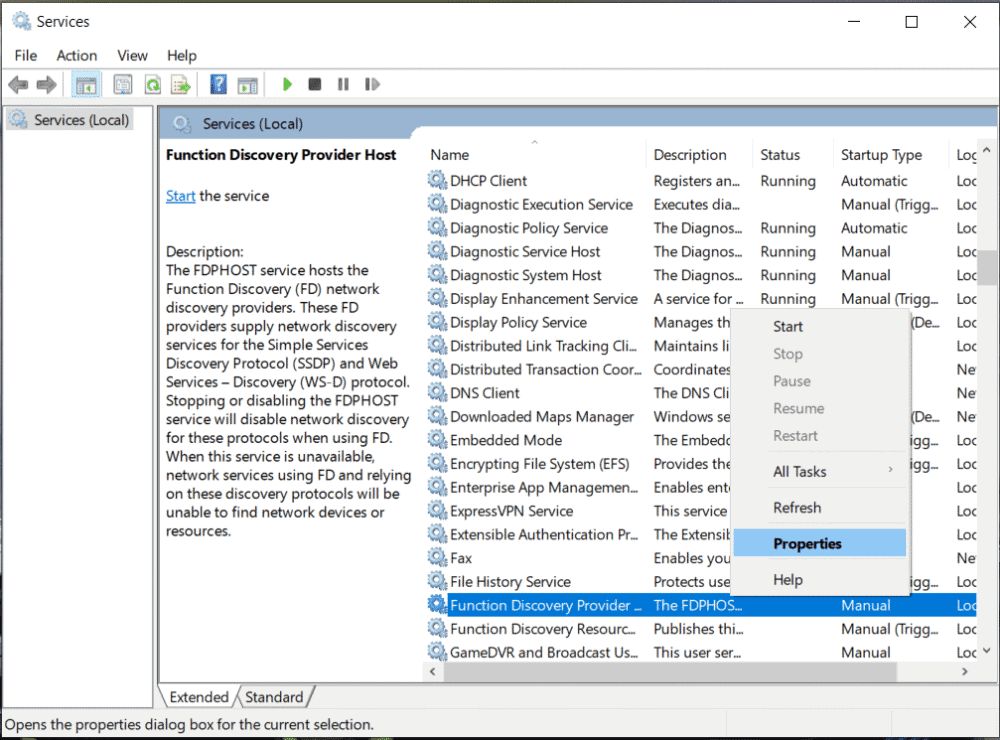Open the Action menu

(76, 55)
